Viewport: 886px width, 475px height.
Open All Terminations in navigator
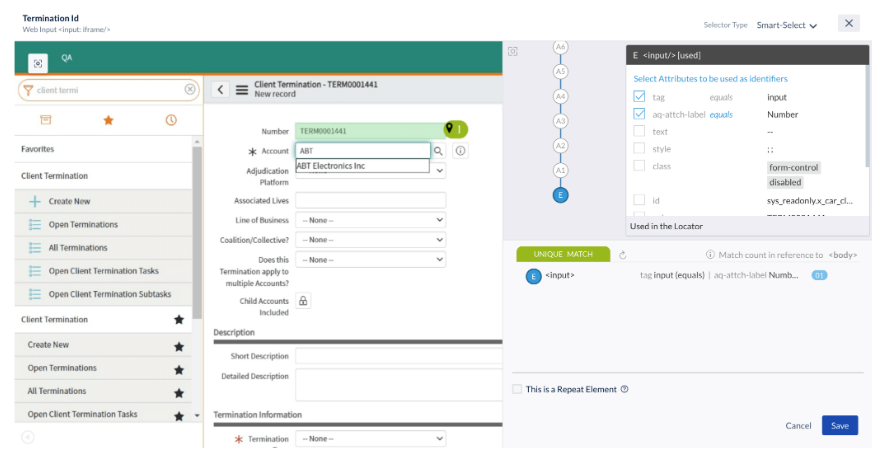point(78,248)
